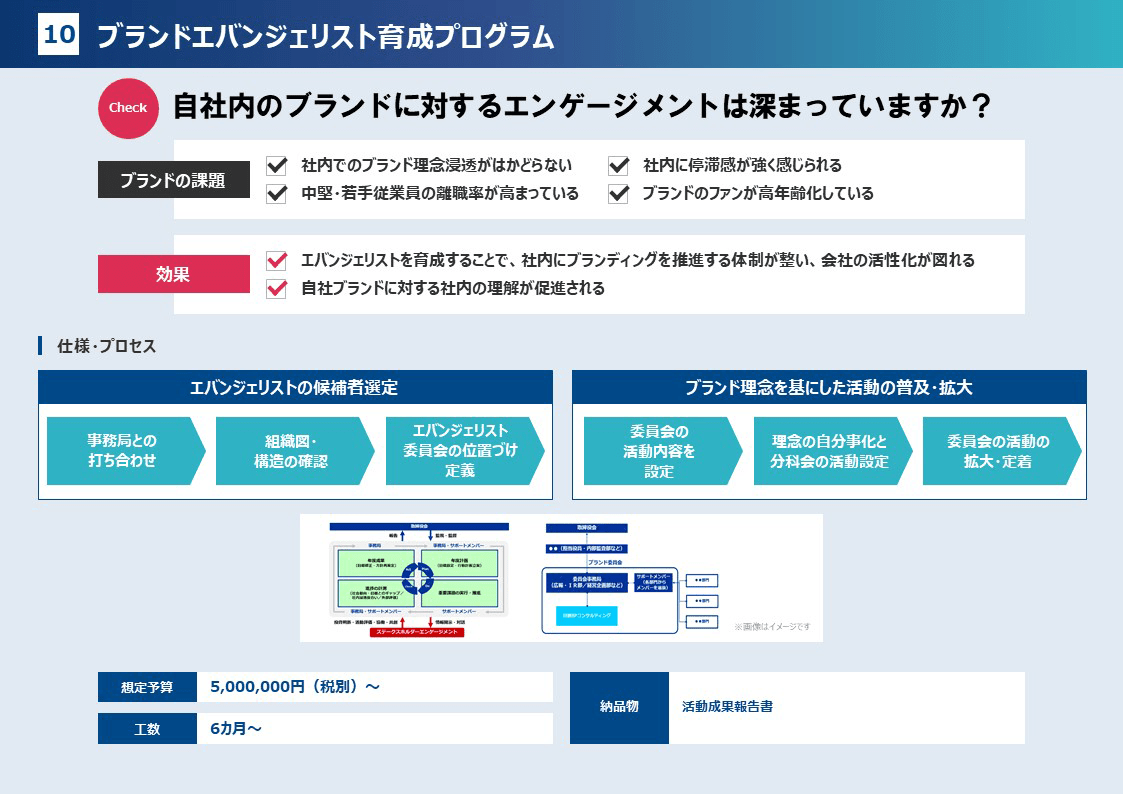Screen dimensions: 1123x794
Task: Toggle checkbox for ブランドのファンが高年齢化している
Action: (618, 194)
